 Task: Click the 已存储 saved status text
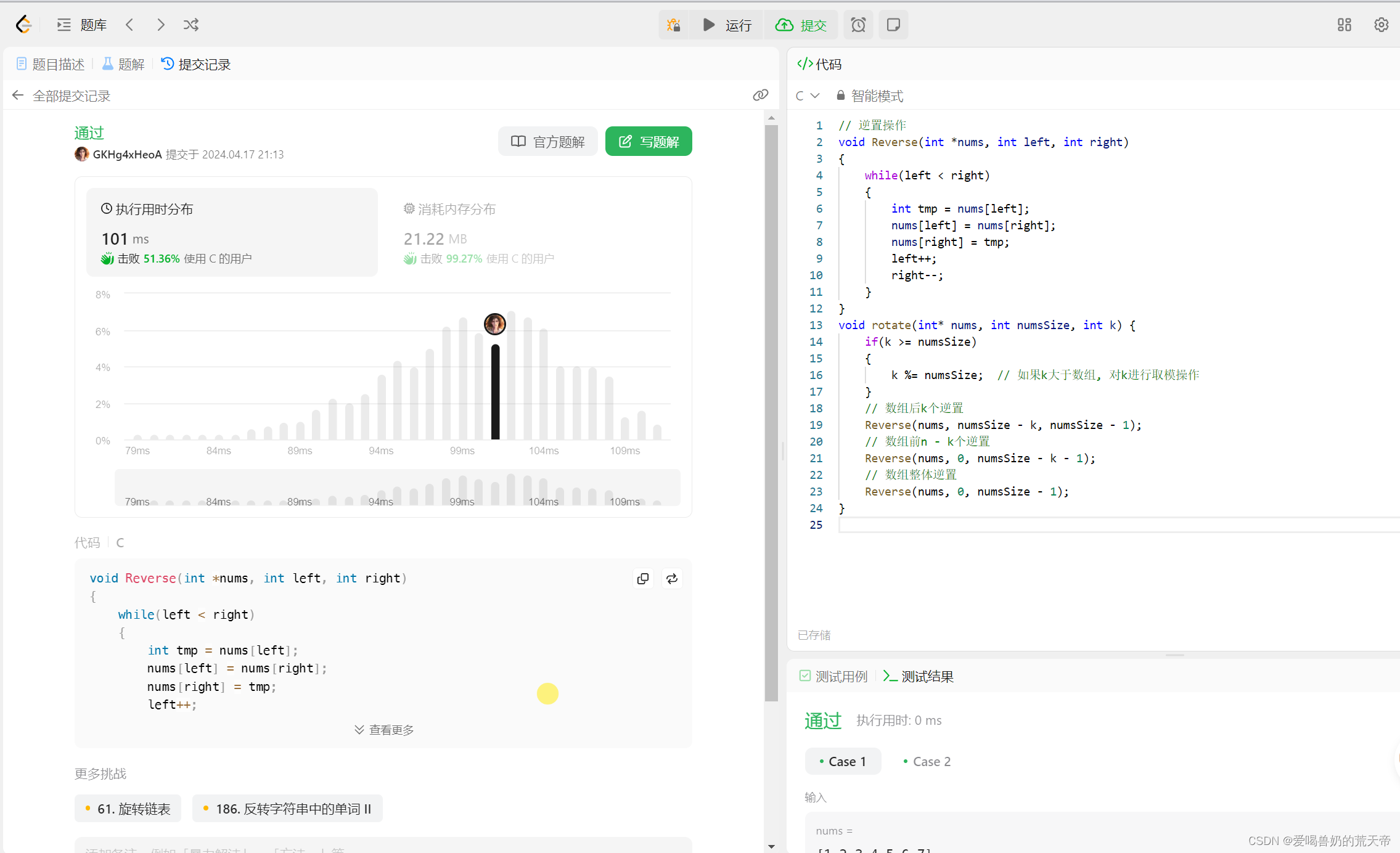click(x=814, y=635)
